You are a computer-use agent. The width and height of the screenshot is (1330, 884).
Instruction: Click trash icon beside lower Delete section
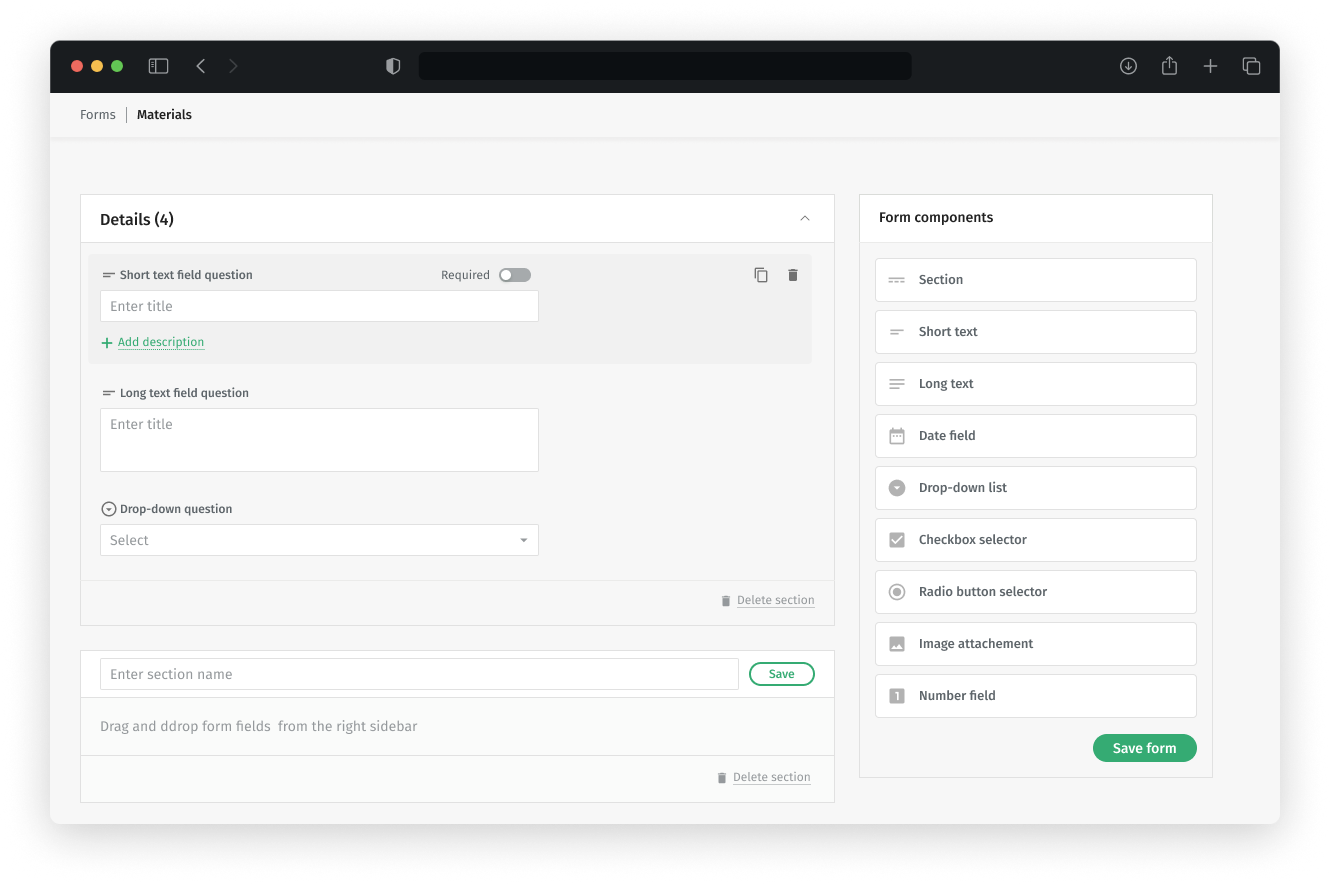coord(722,778)
